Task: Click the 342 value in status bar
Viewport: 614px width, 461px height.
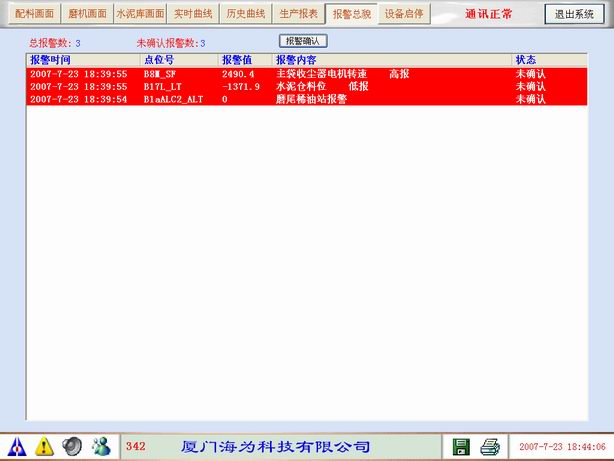Action: pyautogui.click(x=135, y=446)
